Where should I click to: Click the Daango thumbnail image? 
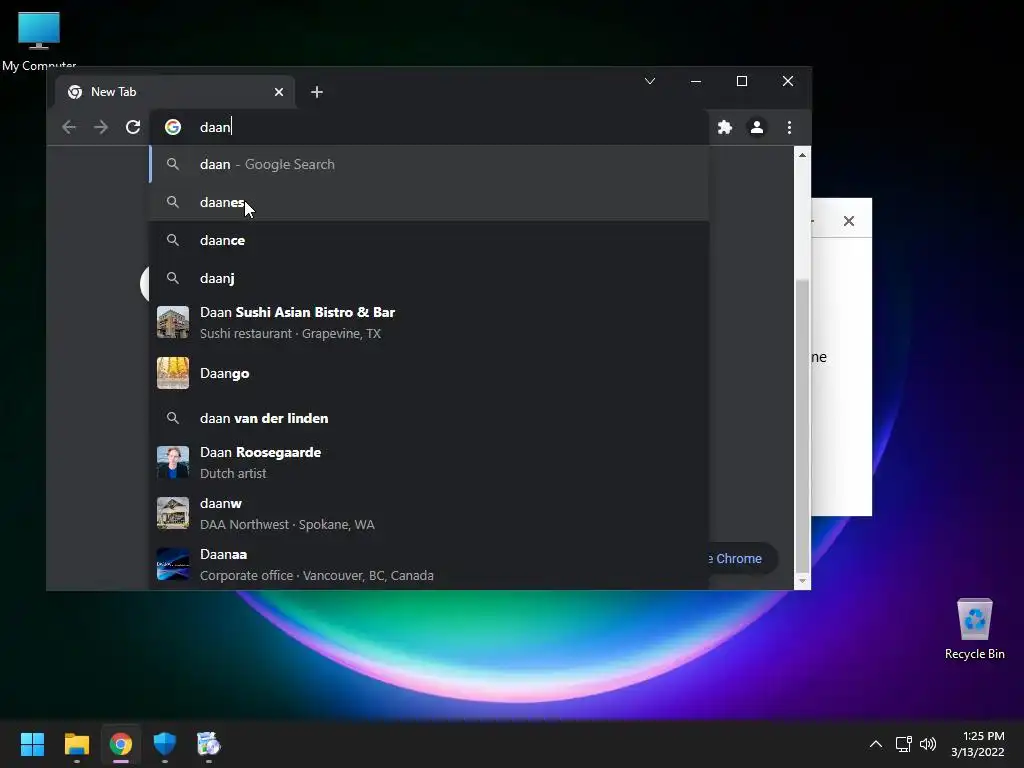[173, 373]
